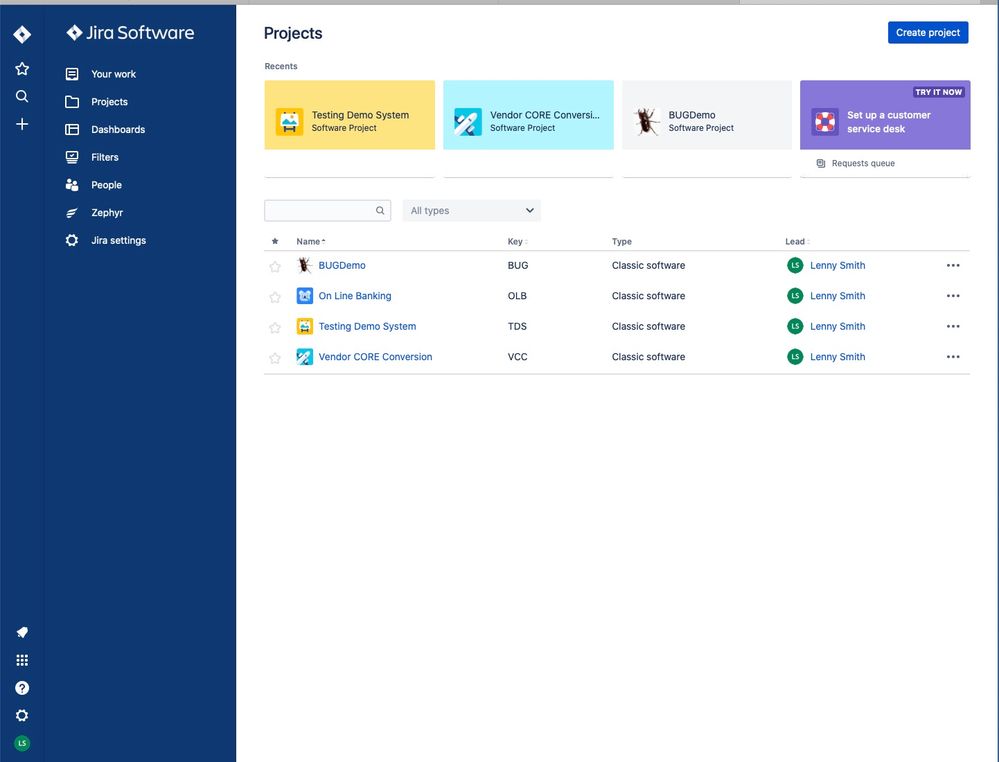Open the BUGDemo project link in the table
The width and height of the screenshot is (999, 762).
(342, 266)
